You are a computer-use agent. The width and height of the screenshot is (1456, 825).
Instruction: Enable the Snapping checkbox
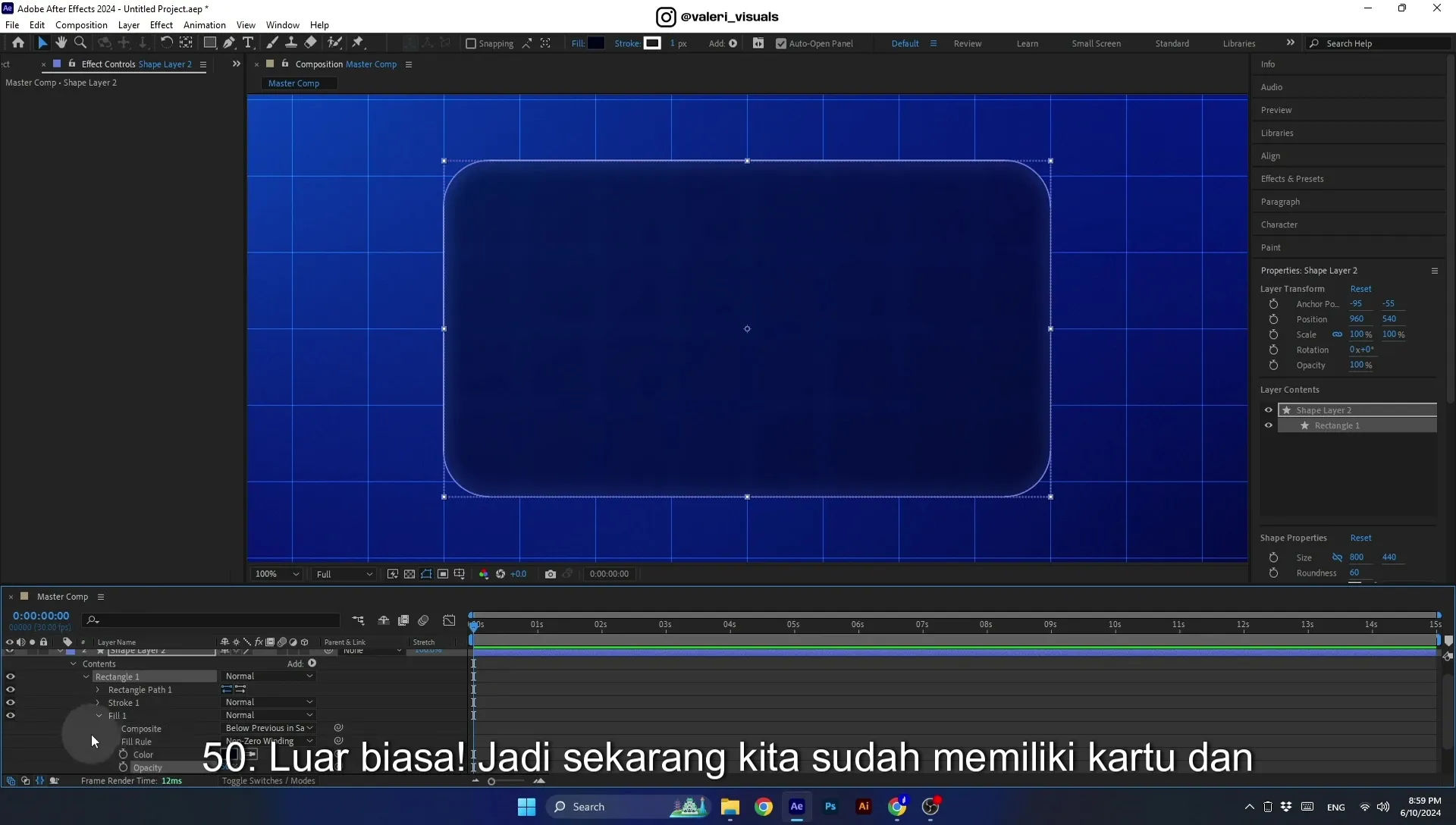point(471,44)
